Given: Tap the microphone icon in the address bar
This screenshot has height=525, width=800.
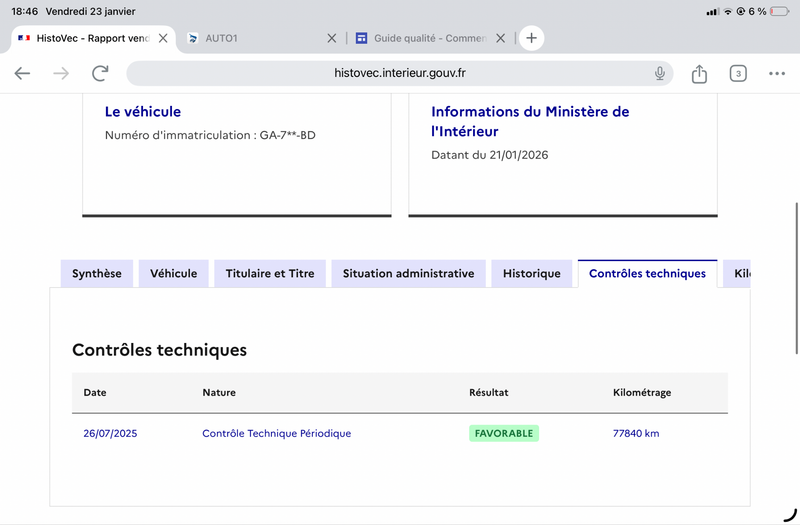Looking at the screenshot, I should click(660, 73).
